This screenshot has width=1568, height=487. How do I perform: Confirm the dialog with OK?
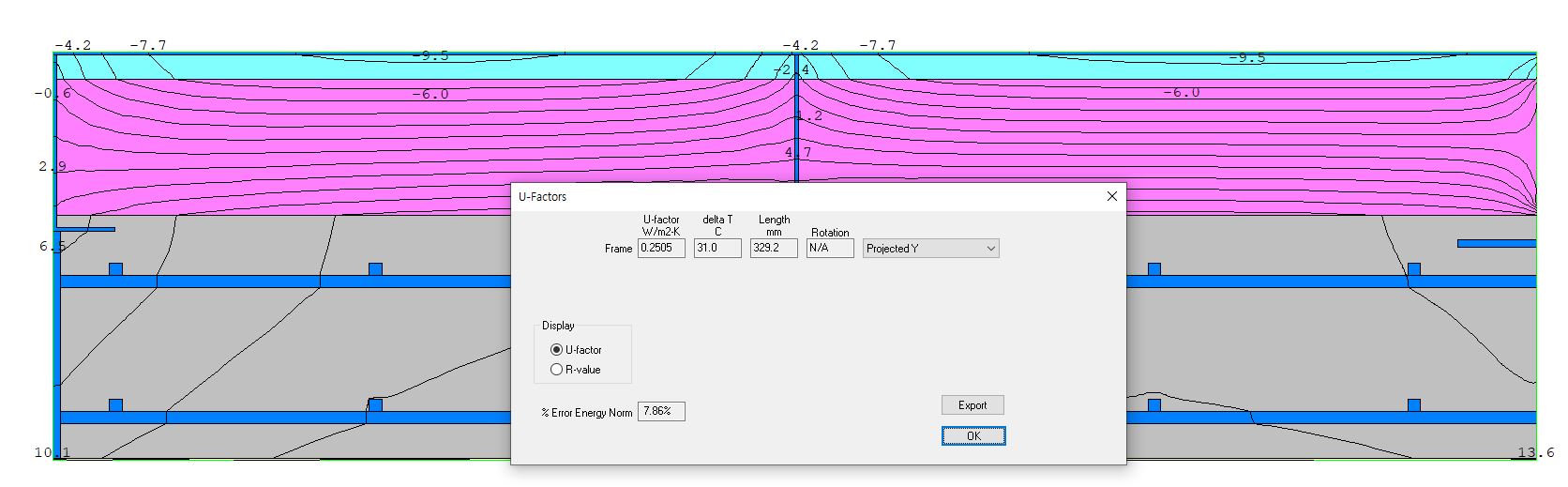pyautogui.click(x=972, y=436)
